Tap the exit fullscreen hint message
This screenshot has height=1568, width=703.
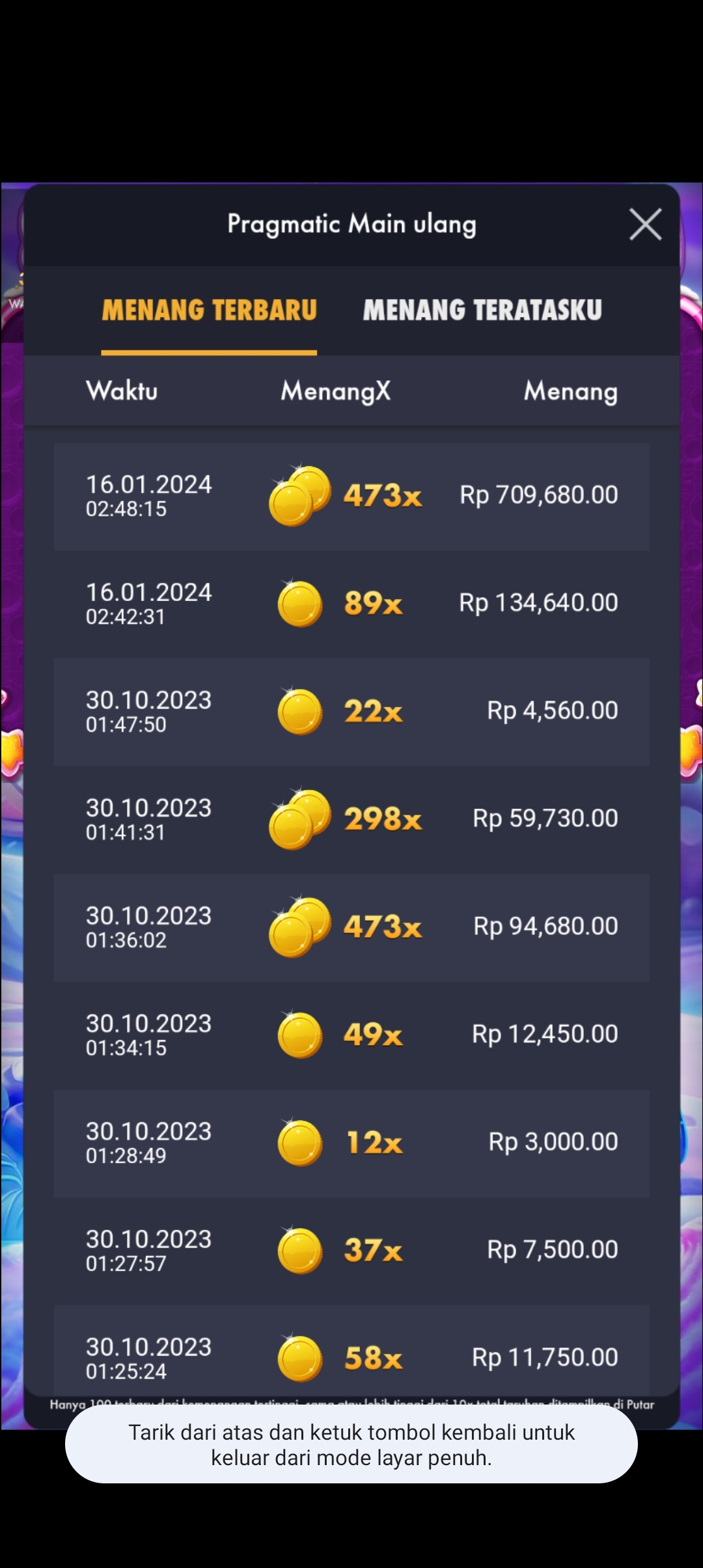point(351,1445)
